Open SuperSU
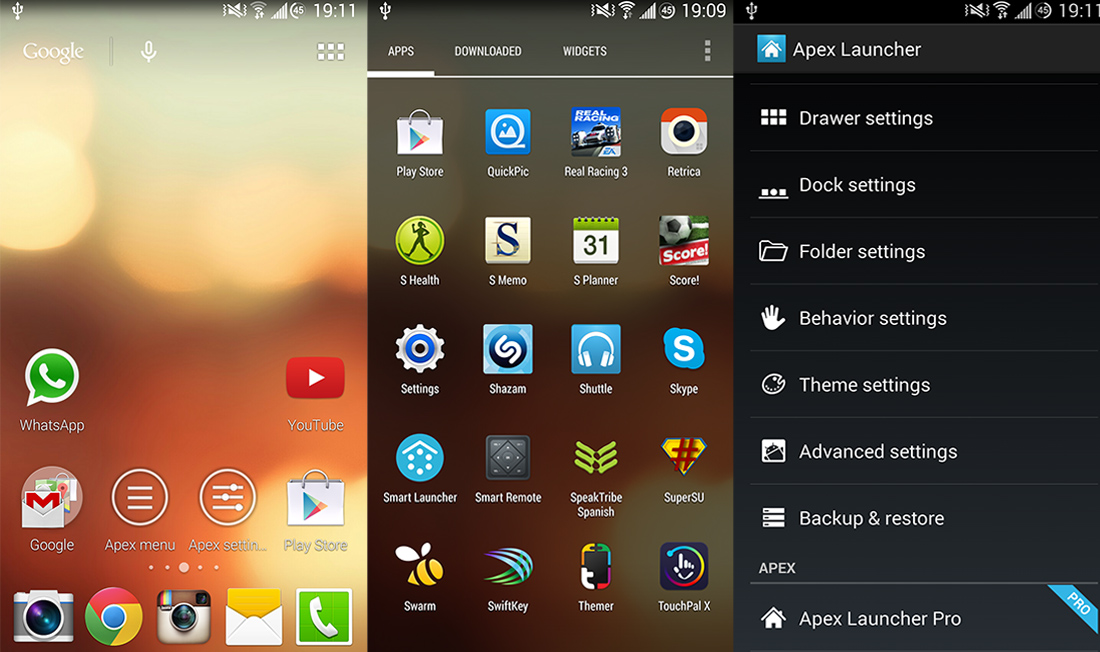Viewport: 1100px width, 652px height. coord(683,462)
